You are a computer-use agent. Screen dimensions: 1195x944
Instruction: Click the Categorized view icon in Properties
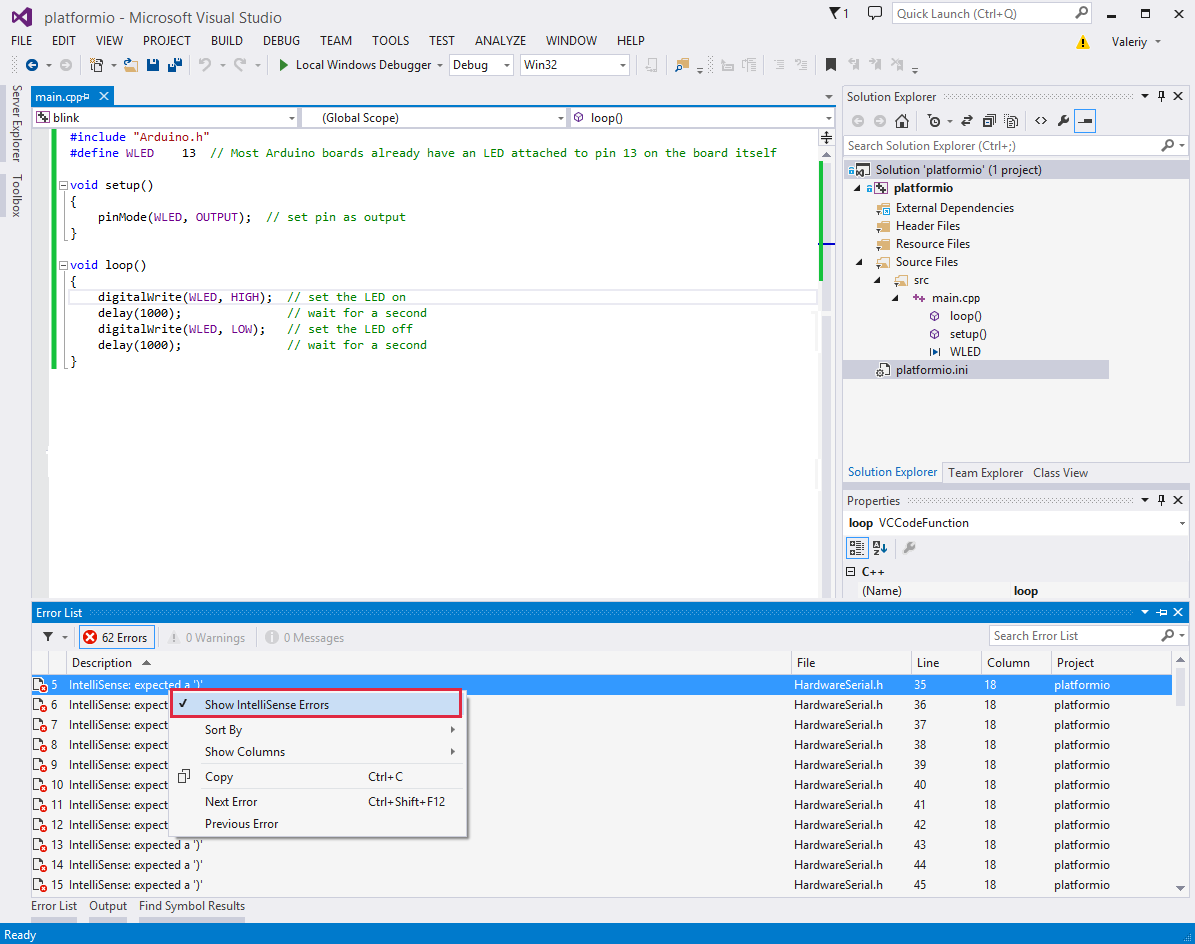click(857, 547)
